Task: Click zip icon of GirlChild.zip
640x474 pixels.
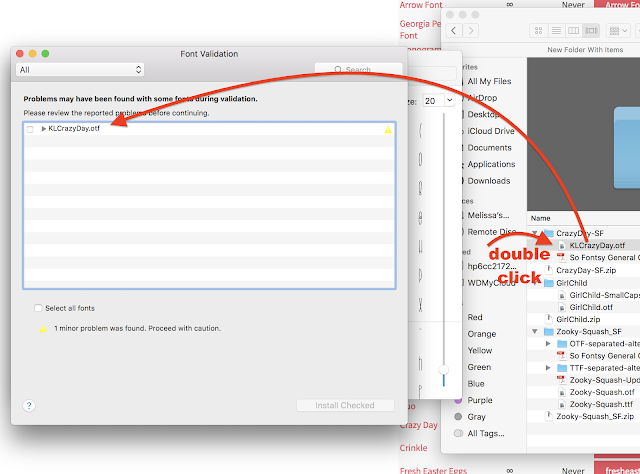Action: click(x=549, y=319)
